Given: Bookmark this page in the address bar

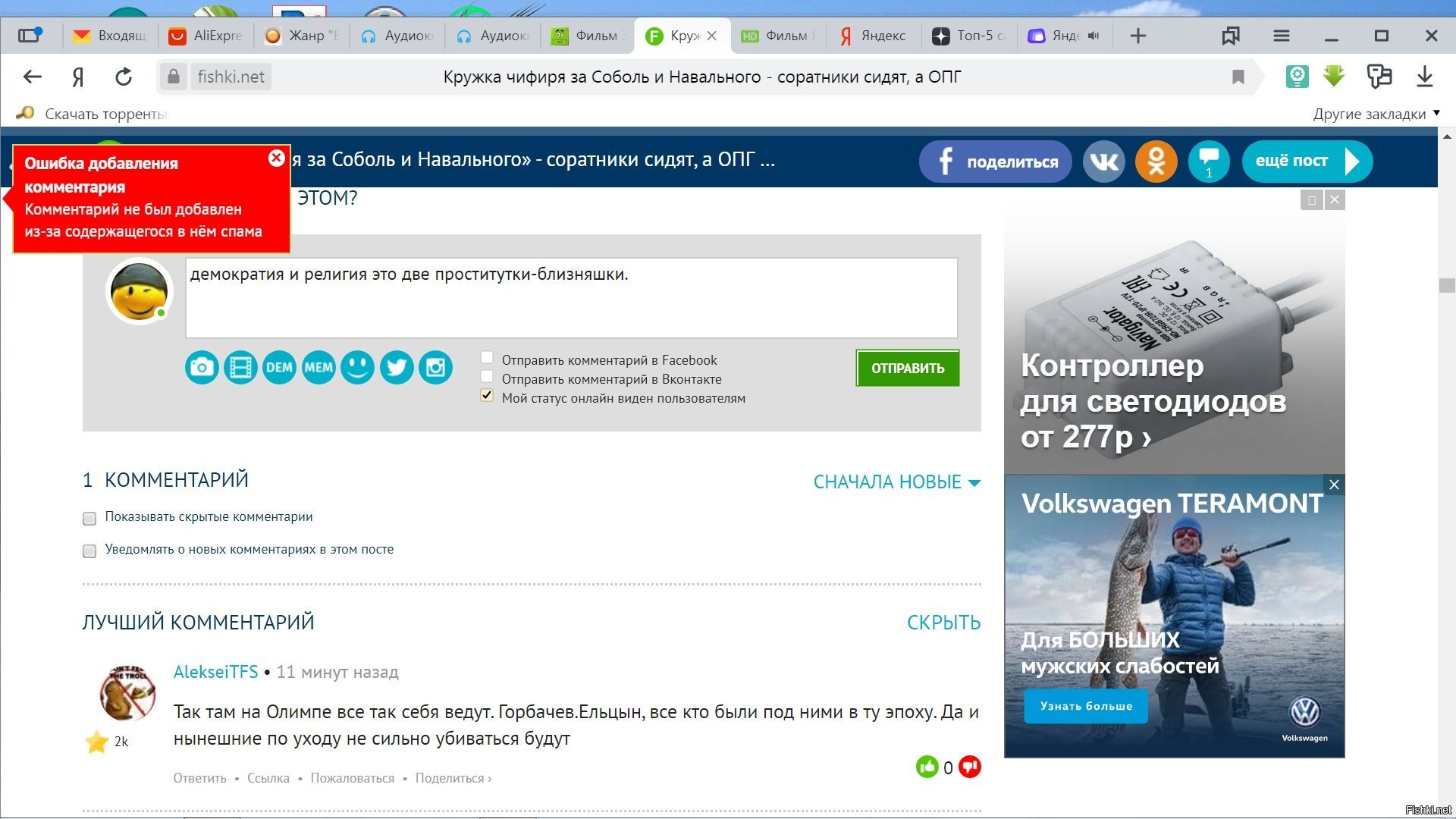Looking at the screenshot, I should pos(1238,77).
